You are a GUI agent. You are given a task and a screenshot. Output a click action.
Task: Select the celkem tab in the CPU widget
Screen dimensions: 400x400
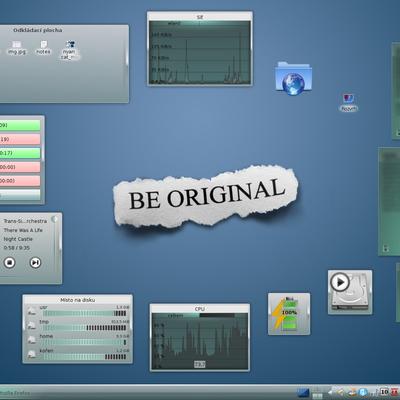point(175,315)
